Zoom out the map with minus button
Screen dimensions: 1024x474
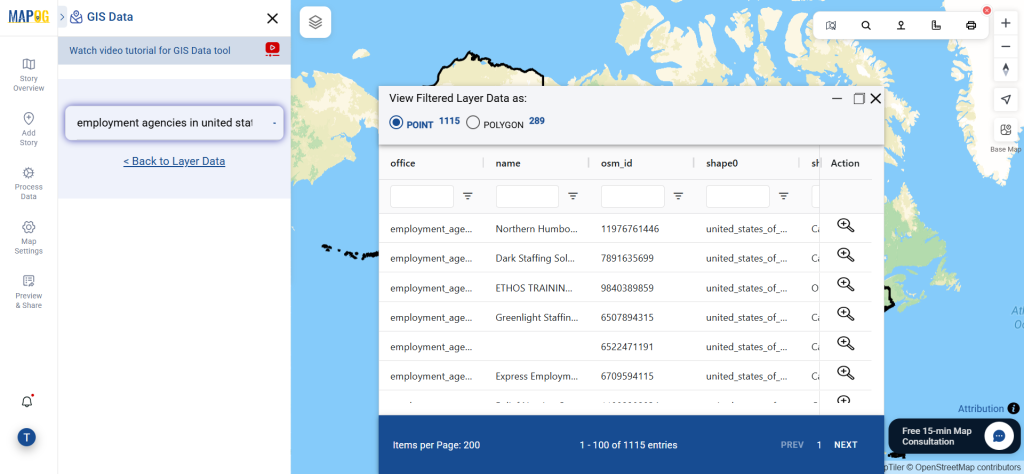click(1006, 46)
